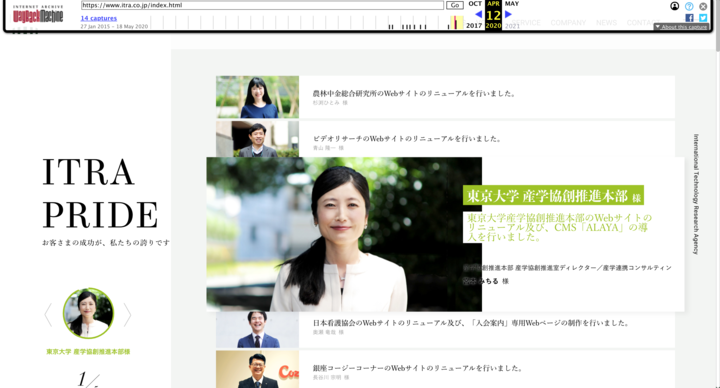Click 銀座コージーコーナー case photo thumbnail
Image resolution: width=720 pixels, height=388 pixels.
(257, 369)
